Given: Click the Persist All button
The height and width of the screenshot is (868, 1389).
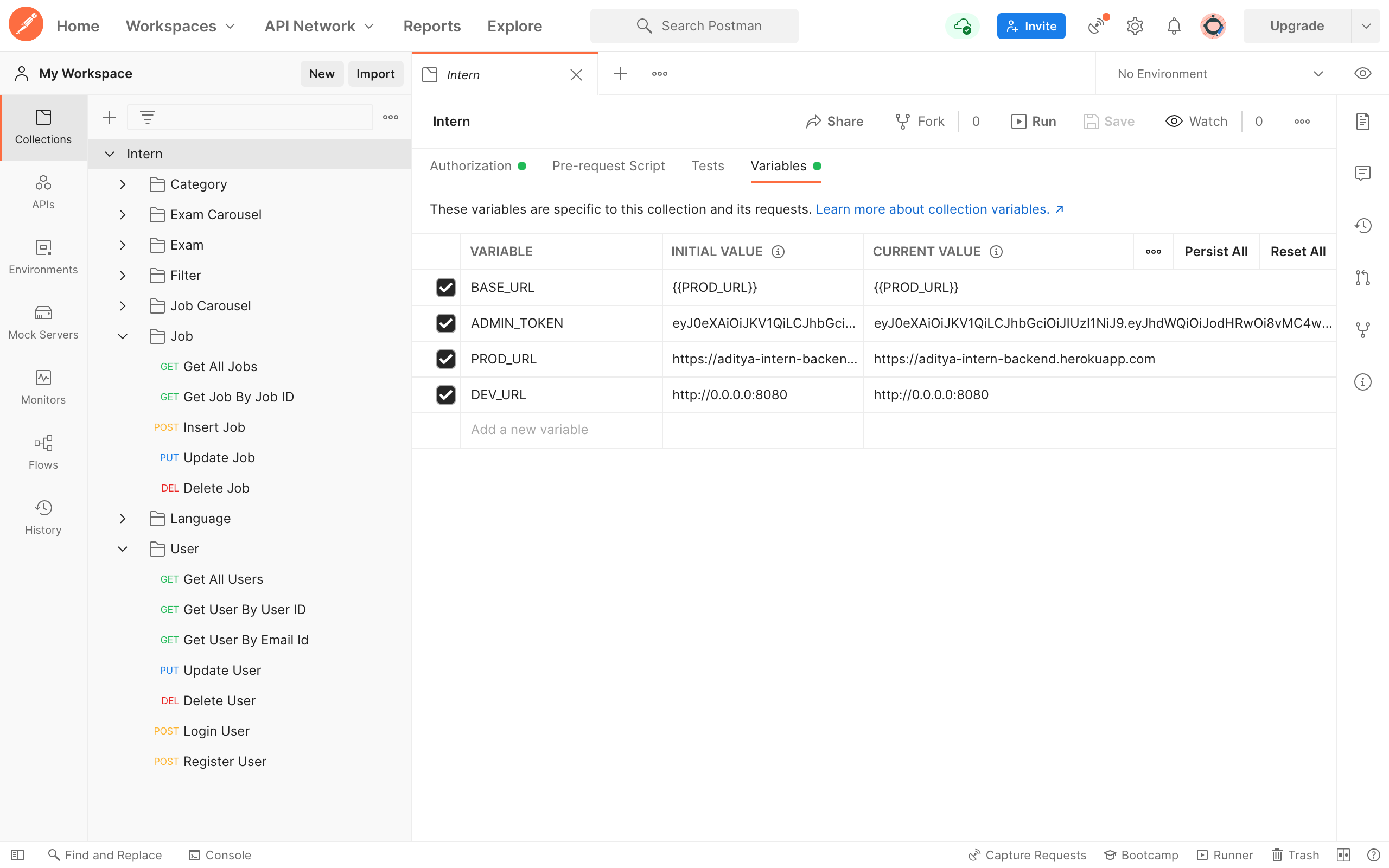Looking at the screenshot, I should coord(1215,251).
